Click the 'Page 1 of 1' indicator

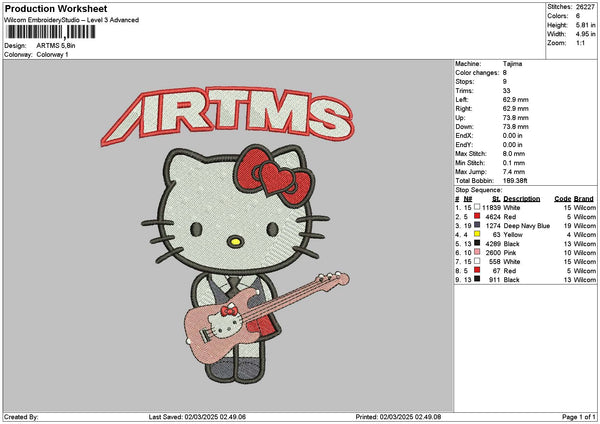(x=579, y=417)
